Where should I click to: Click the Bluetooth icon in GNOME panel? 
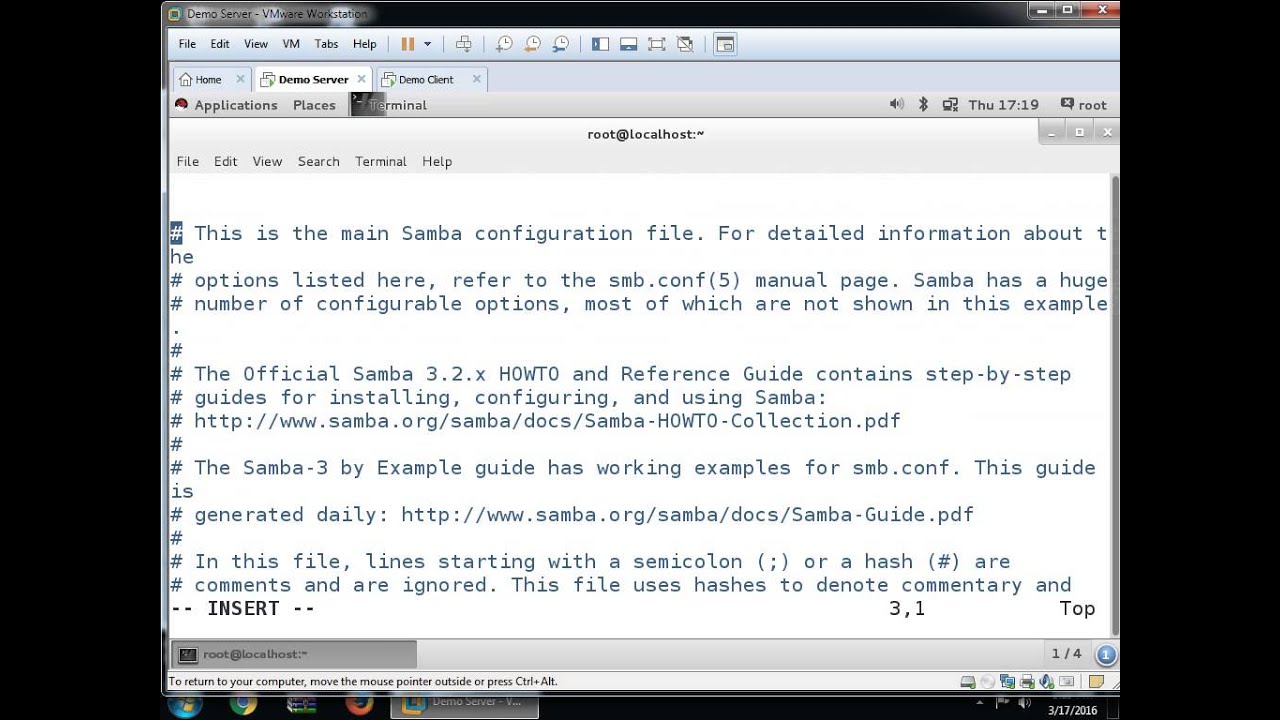(x=923, y=104)
